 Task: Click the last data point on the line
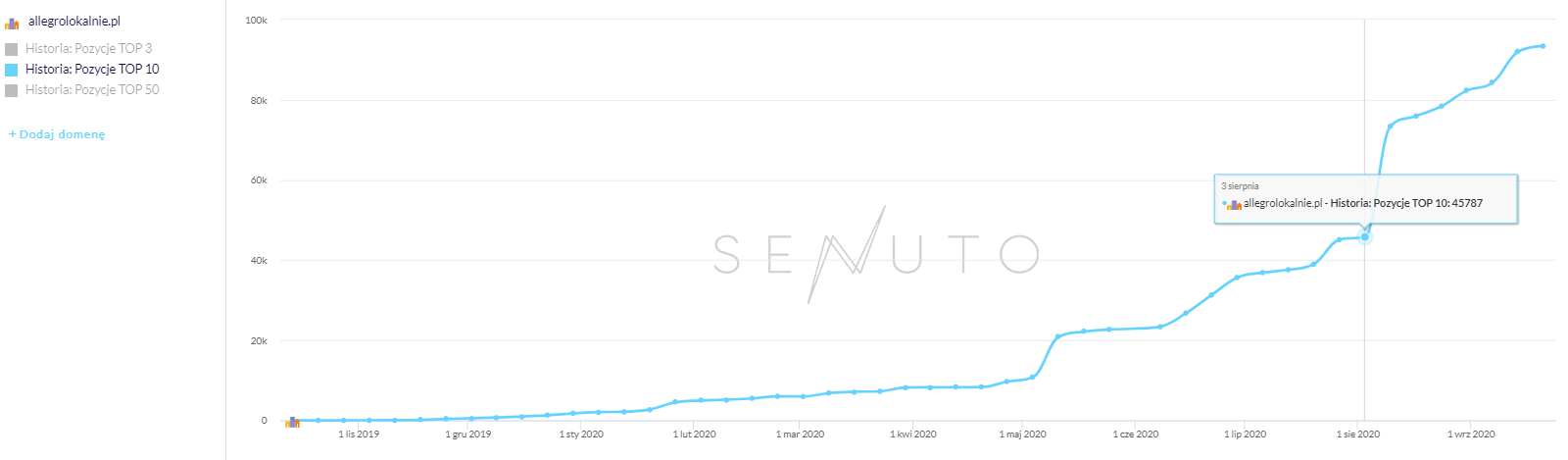1543,46
